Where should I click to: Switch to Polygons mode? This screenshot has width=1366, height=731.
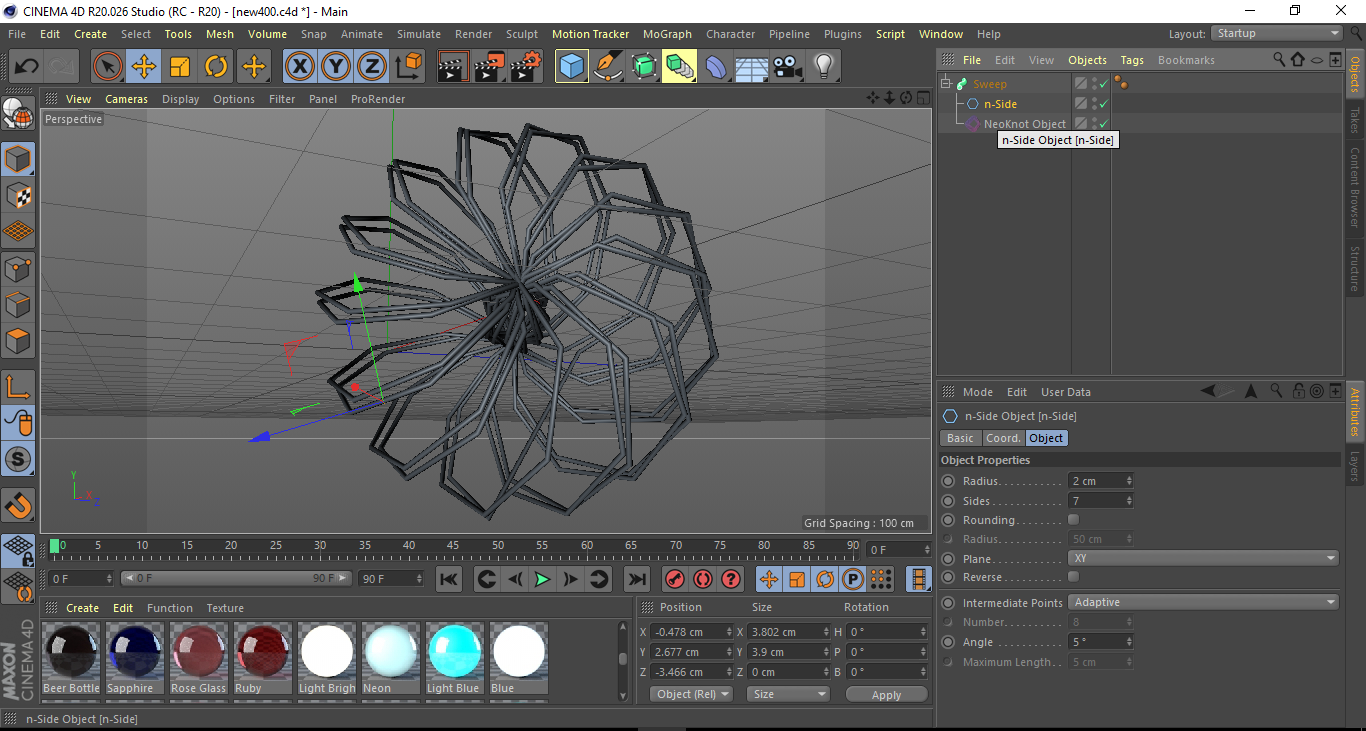[x=18, y=341]
